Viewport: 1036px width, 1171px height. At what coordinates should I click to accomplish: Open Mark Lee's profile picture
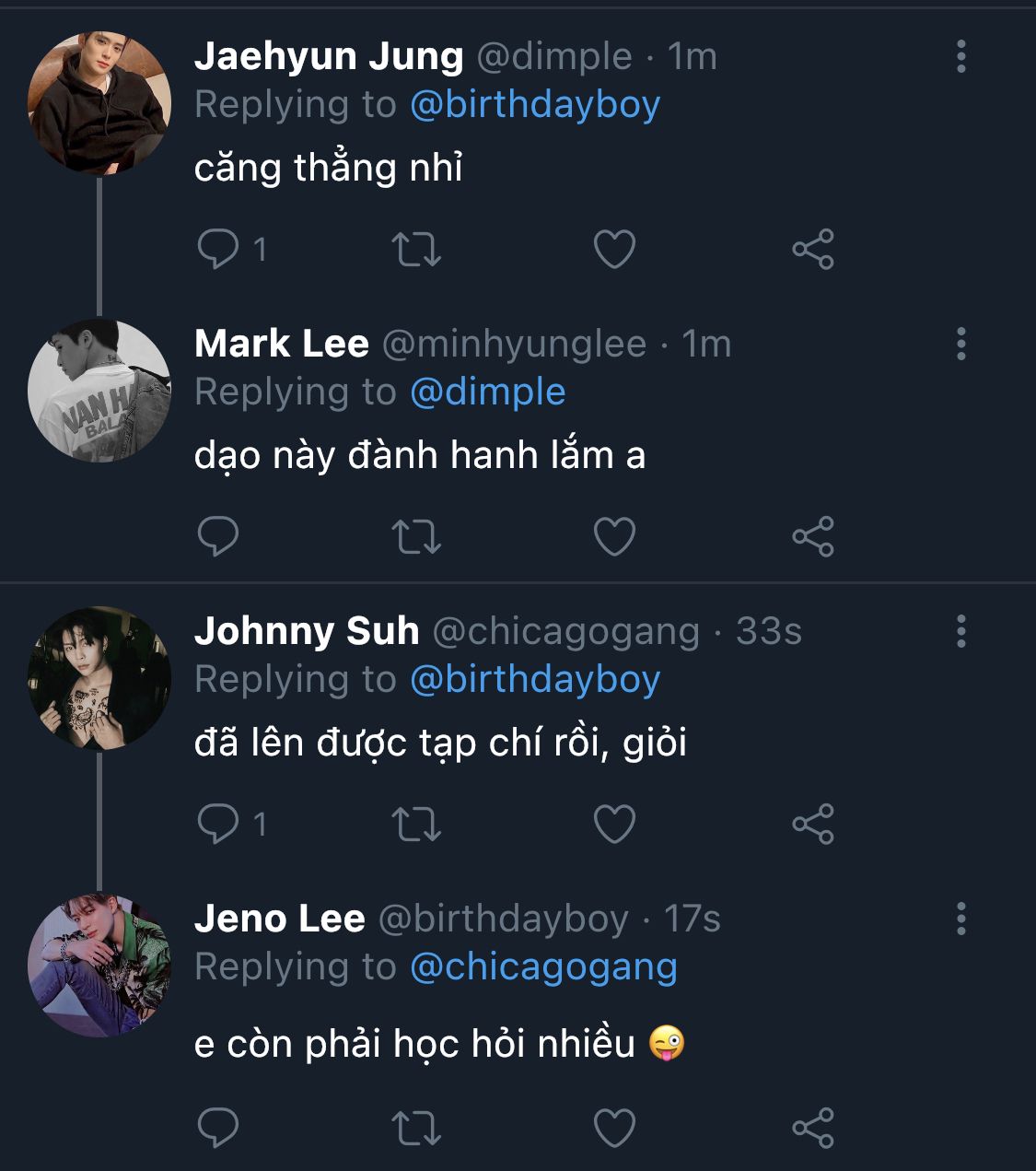(99, 391)
